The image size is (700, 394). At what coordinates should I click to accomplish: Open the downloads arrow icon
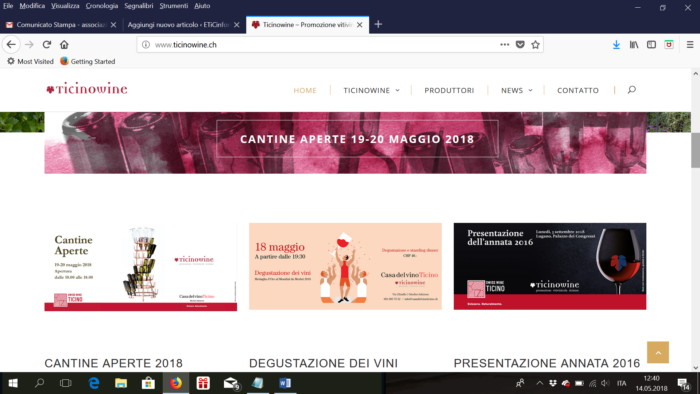coord(616,45)
